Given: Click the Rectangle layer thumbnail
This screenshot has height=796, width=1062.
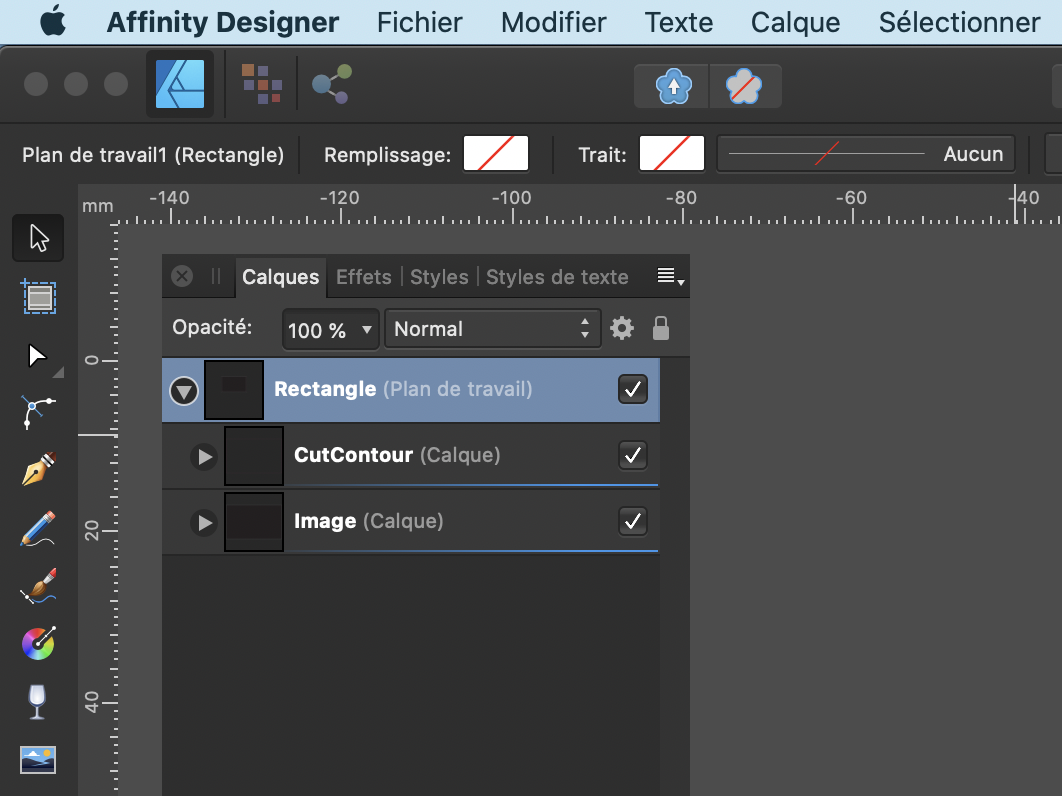Looking at the screenshot, I should (x=234, y=390).
